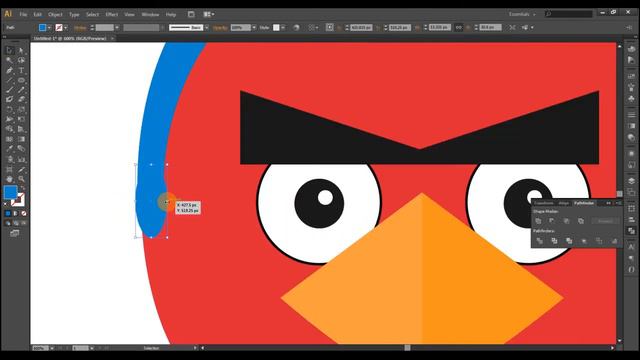
Task: Open stroke color dropdown in control bar
Action: (x=66, y=28)
